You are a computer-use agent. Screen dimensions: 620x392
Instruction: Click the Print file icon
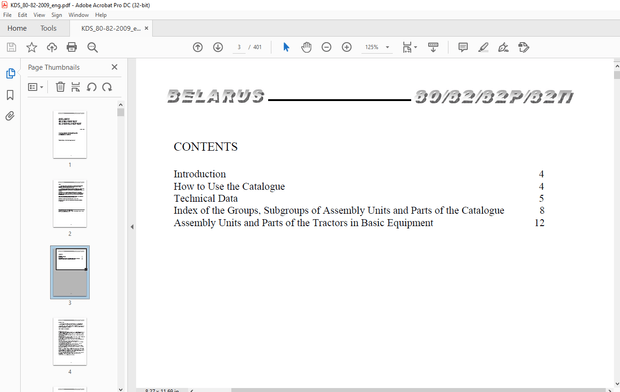click(72, 47)
